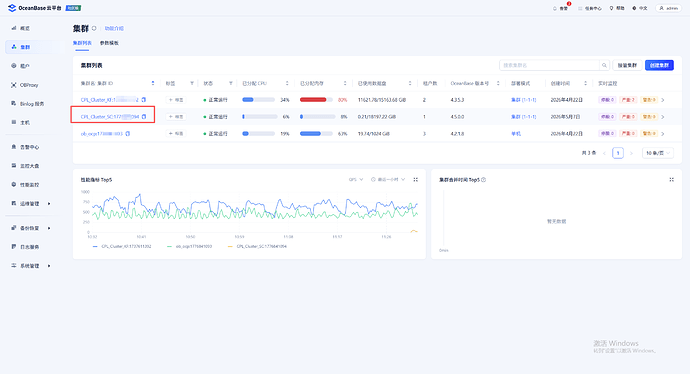Open the CPL_Cluster_KF cluster link

pyautogui.click(x=110, y=100)
